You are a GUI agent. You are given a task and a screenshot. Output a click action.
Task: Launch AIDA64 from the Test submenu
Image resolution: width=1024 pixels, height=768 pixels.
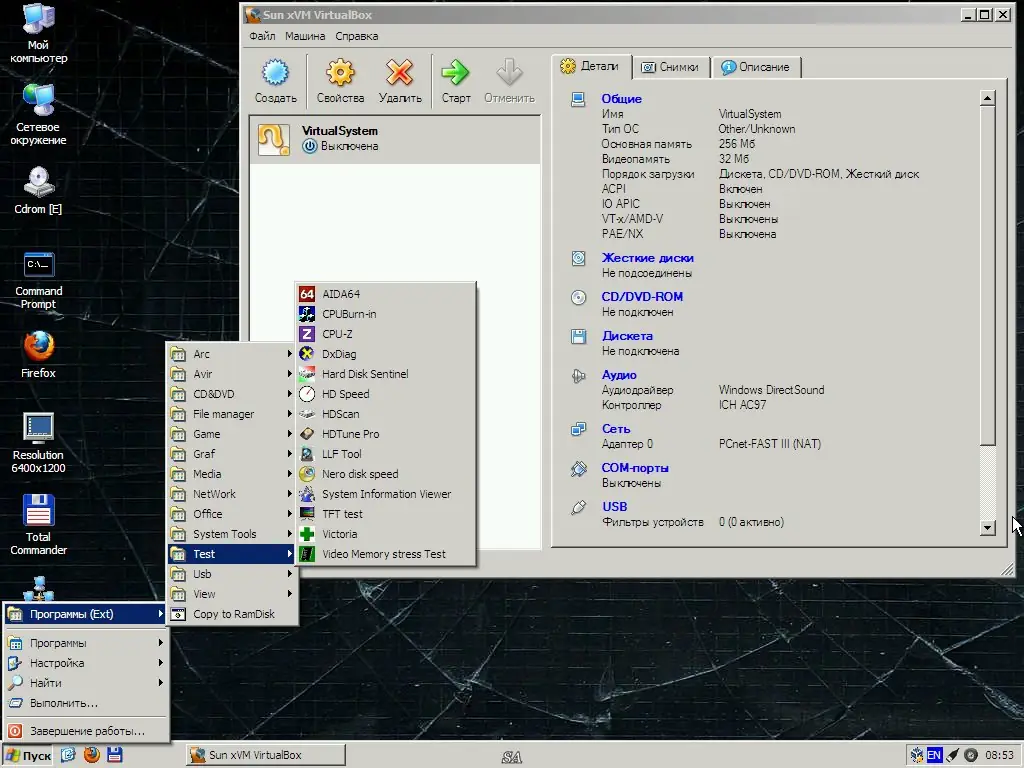[x=341, y=294]
